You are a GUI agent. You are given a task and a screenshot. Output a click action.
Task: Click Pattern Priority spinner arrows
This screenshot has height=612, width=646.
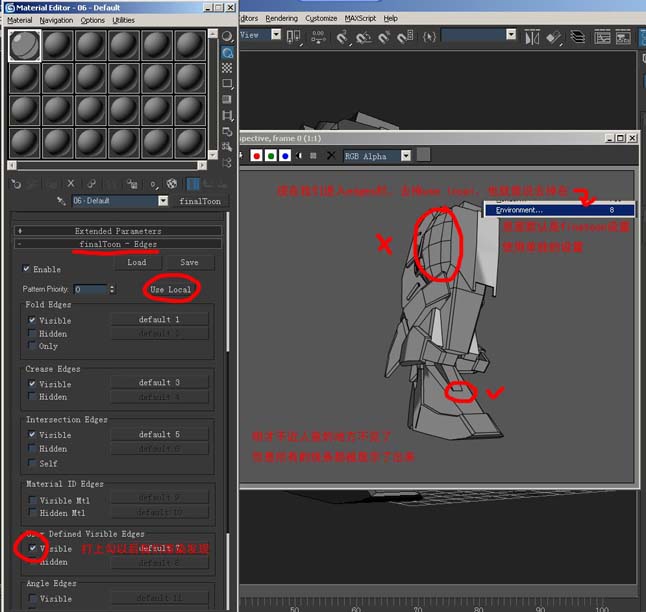pos(112,289)
